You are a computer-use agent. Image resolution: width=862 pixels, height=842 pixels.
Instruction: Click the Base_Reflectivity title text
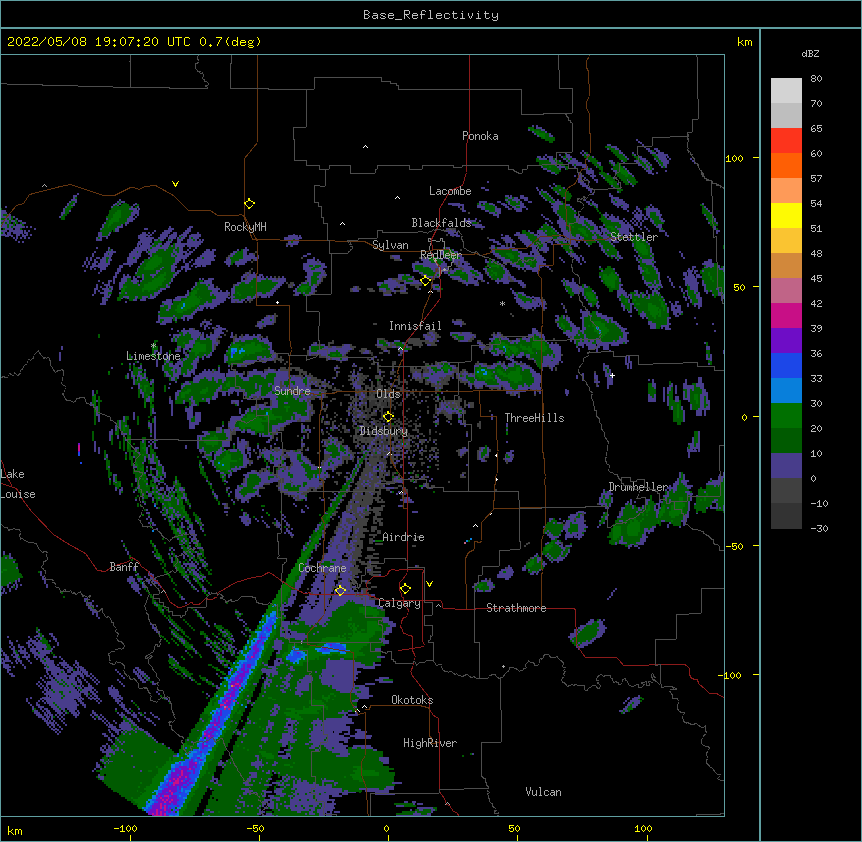point(431,15)
